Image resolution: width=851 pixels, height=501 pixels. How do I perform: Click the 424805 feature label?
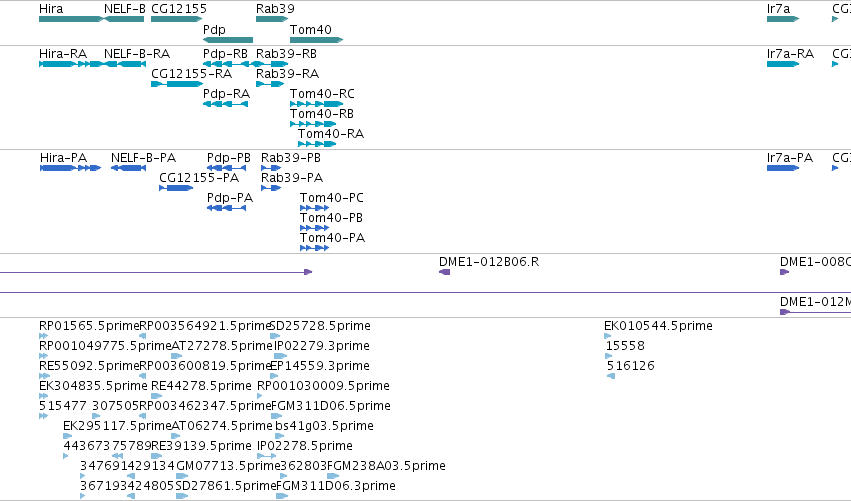pyautogui.click(x=152, y=487)
